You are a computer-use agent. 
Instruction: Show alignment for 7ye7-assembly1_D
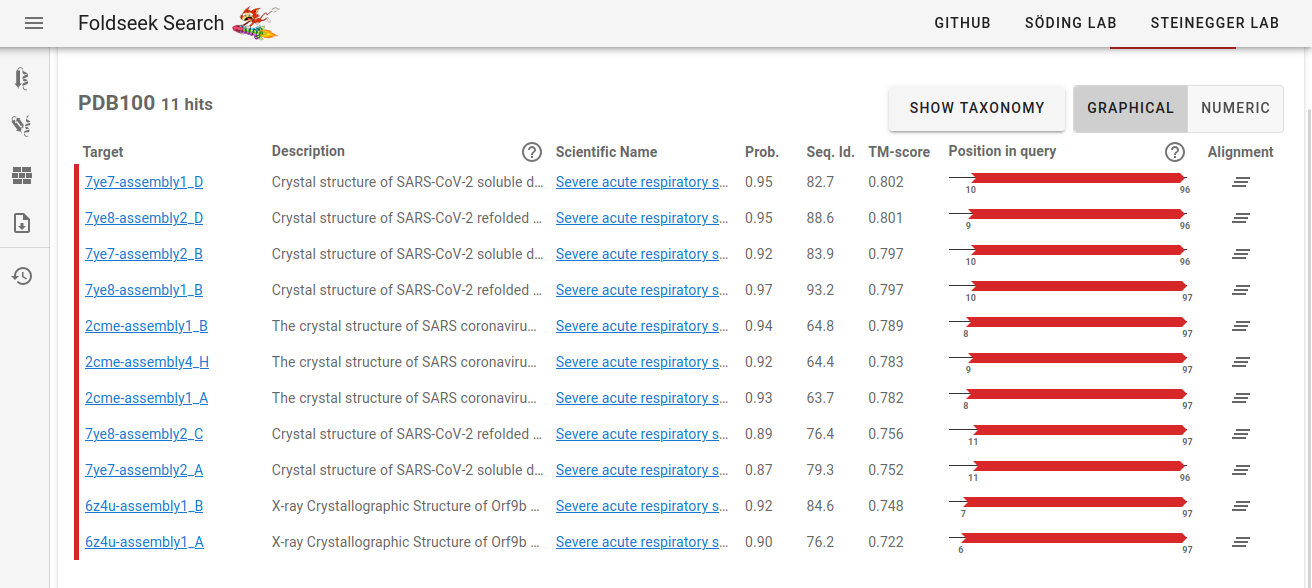point(1241,182)
